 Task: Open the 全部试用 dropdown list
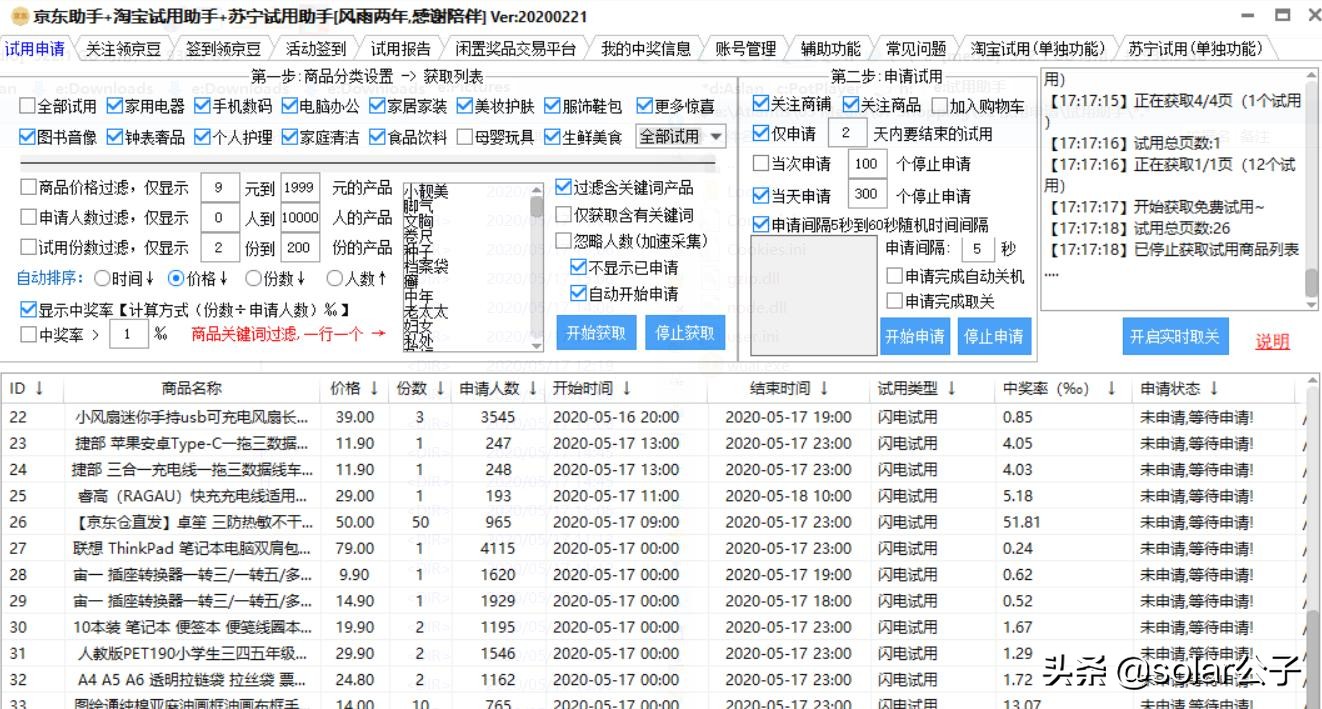click(716, 137)
